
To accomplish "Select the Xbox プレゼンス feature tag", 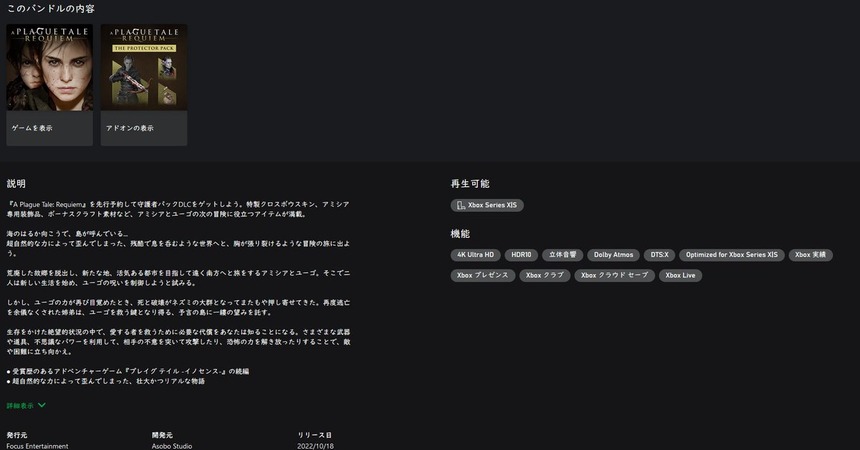I will coord(483,275).
